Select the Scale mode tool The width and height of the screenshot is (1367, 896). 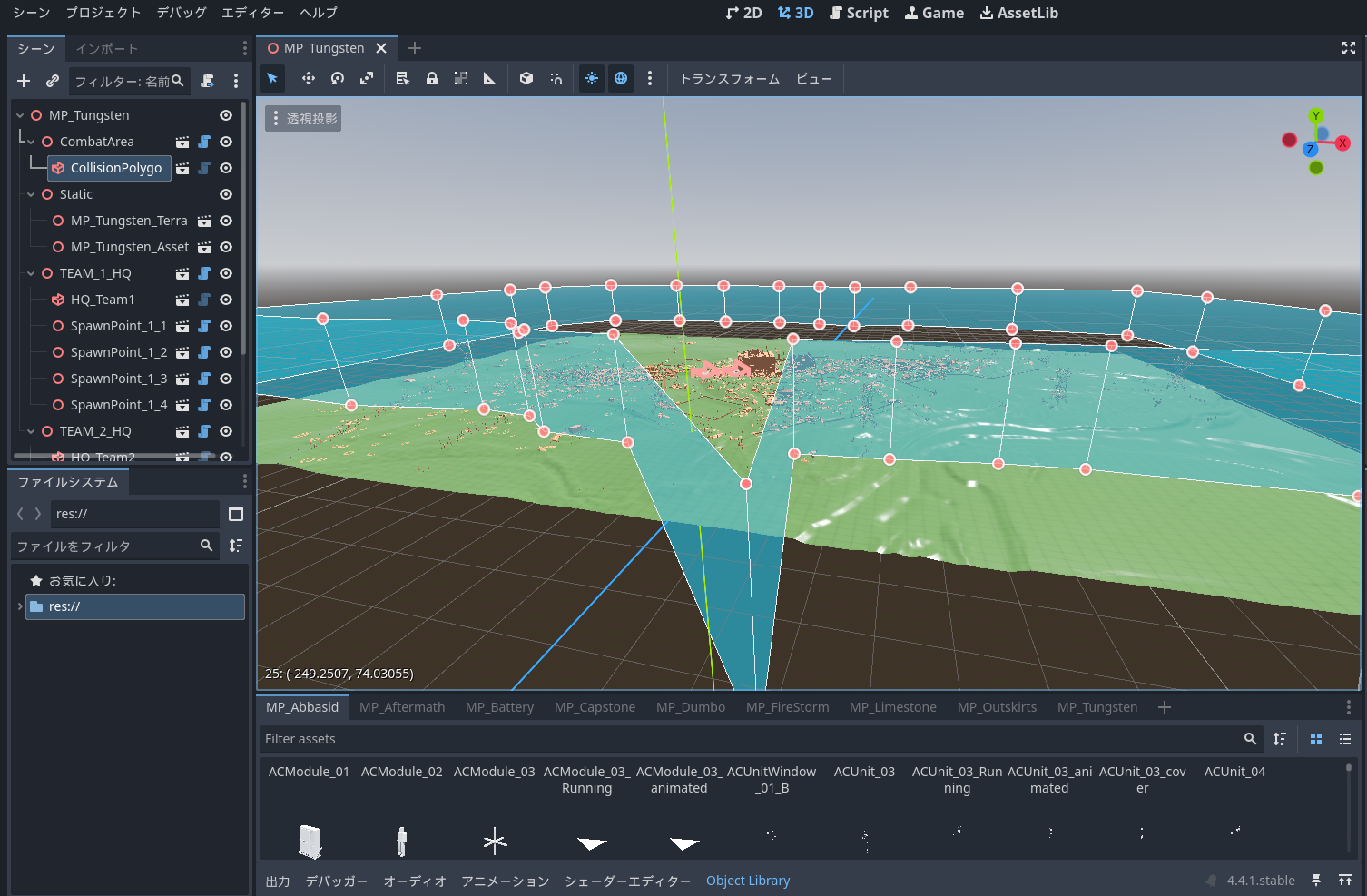point(367,79)
